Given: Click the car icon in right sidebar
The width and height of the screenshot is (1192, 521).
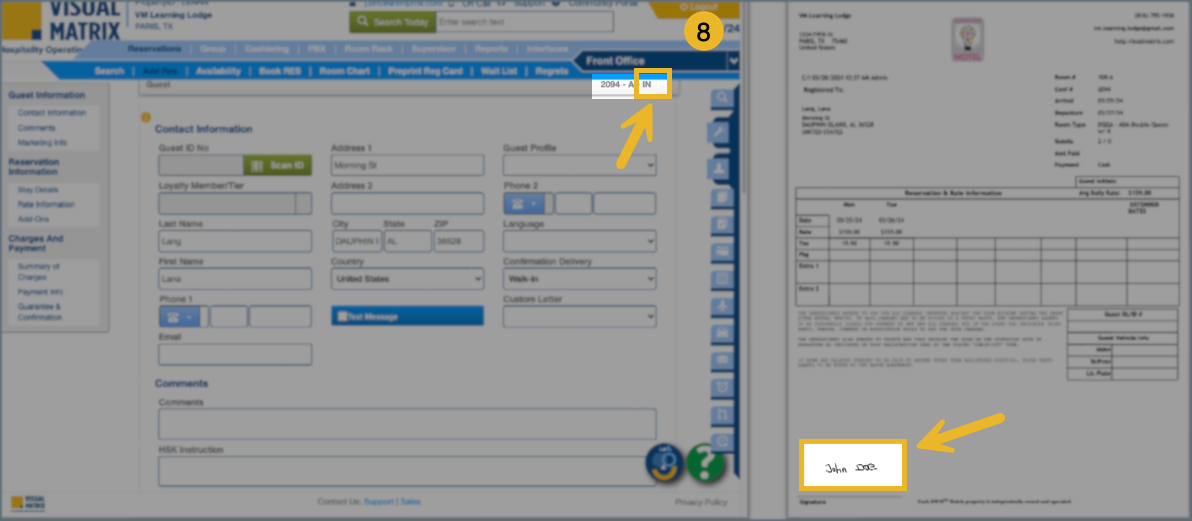Looking at the screenshot, I should (x=722, y=331).
